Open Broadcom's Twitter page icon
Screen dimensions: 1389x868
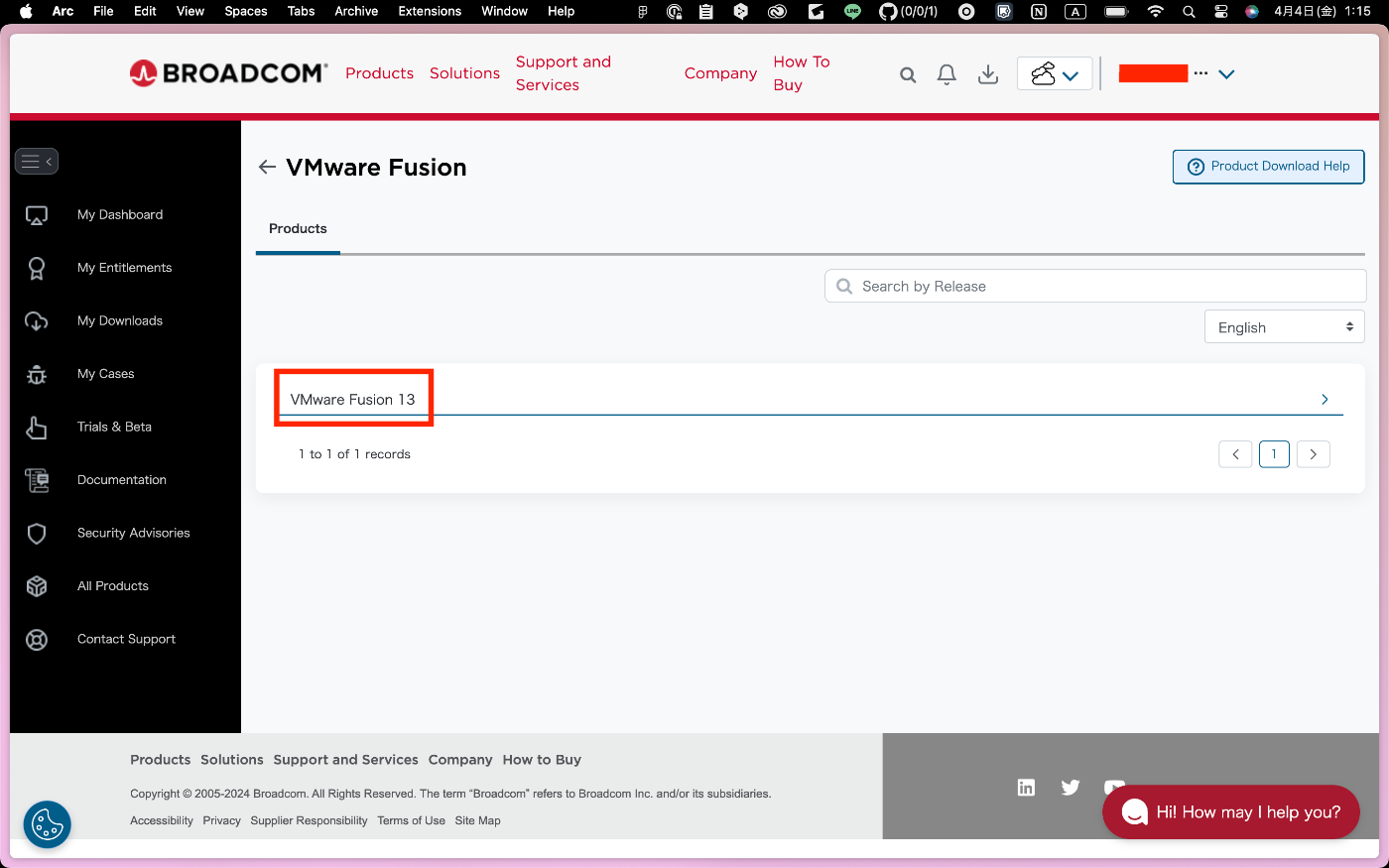[x=1071, y=788]
